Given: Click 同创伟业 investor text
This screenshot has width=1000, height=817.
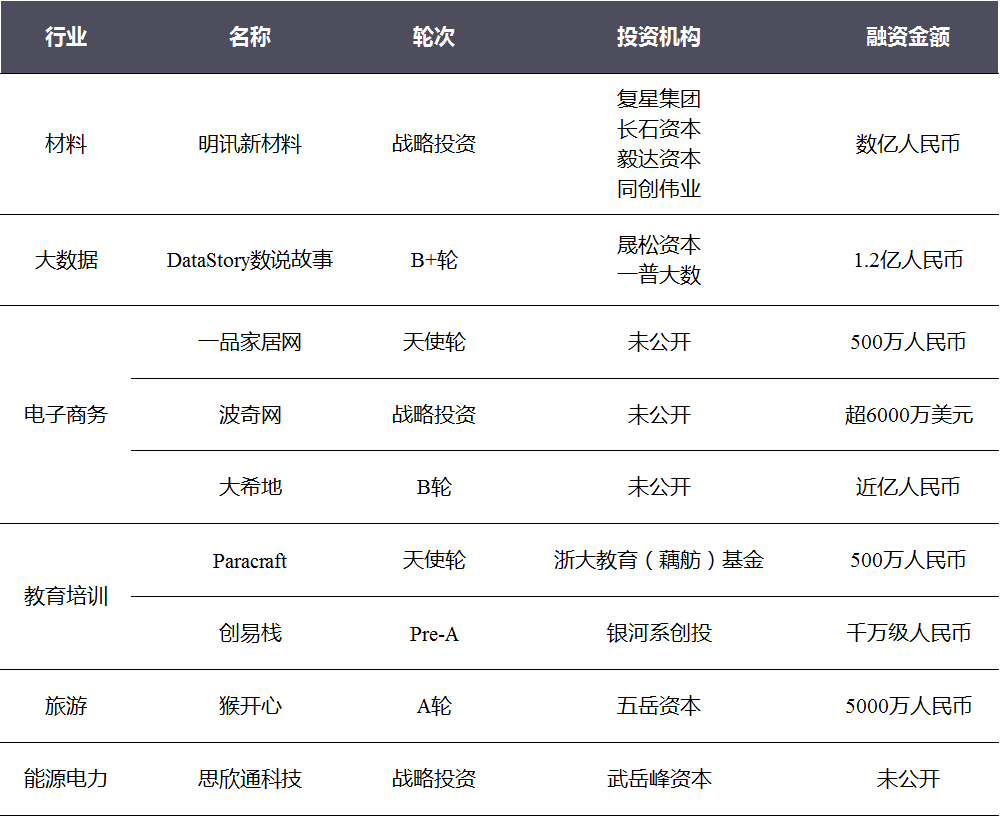Looking at the screenshot, I should [x=659, y=189].
